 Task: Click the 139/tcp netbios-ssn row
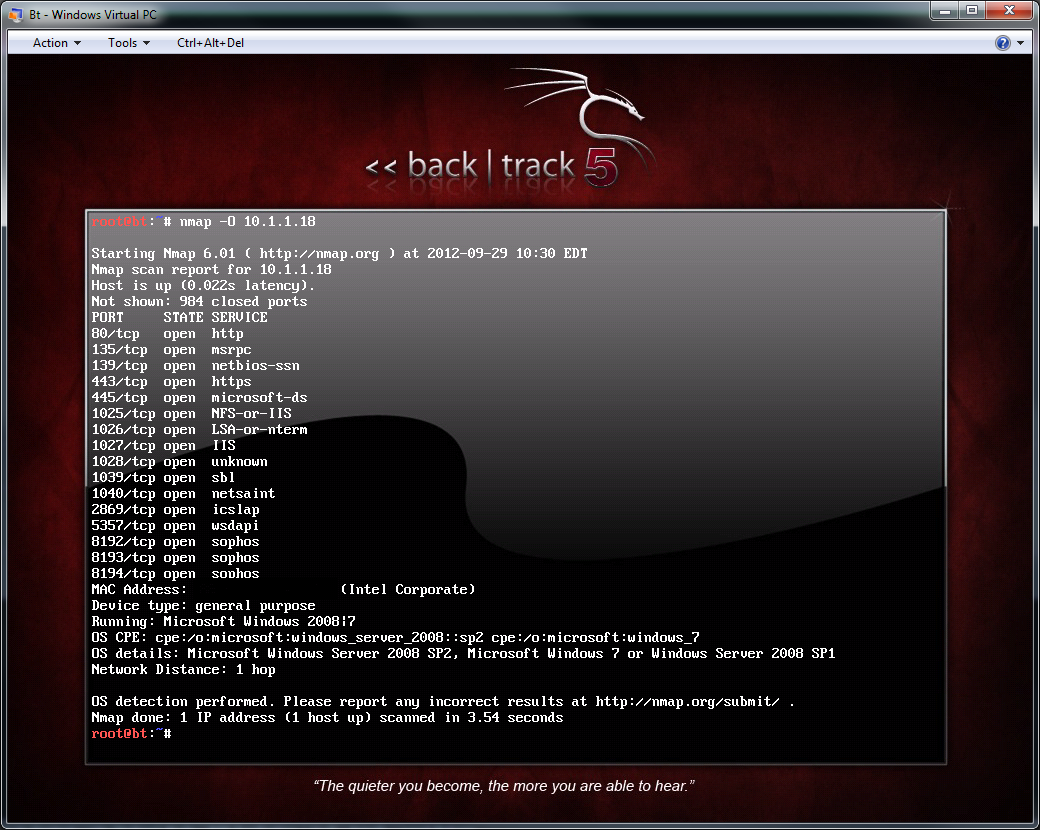[x=195, y=366]
